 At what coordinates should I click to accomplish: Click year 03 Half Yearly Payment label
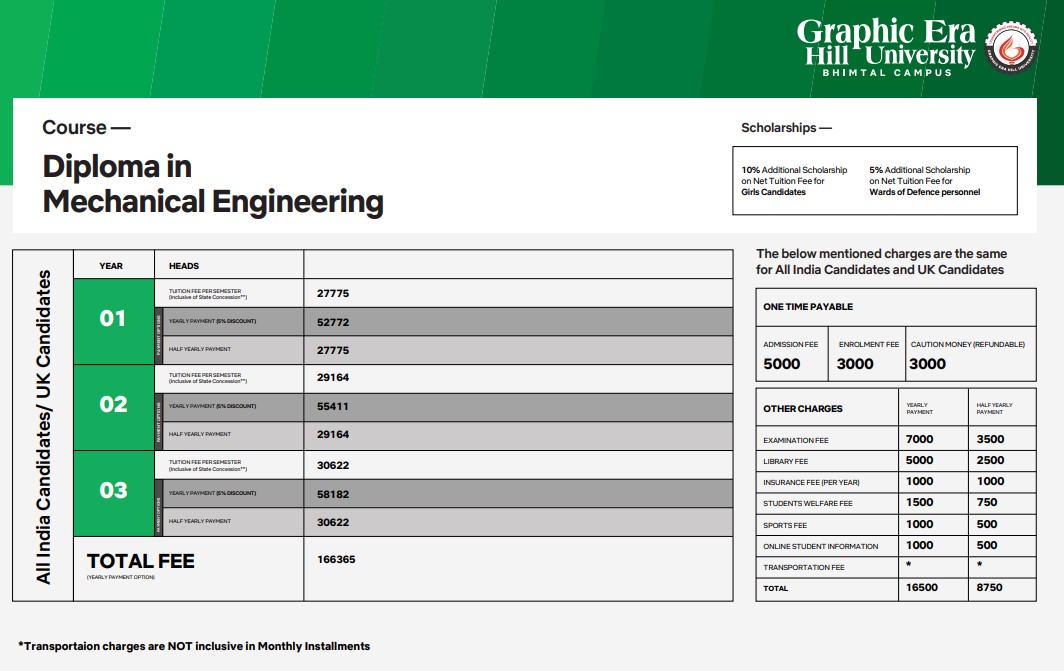[200, 521]
